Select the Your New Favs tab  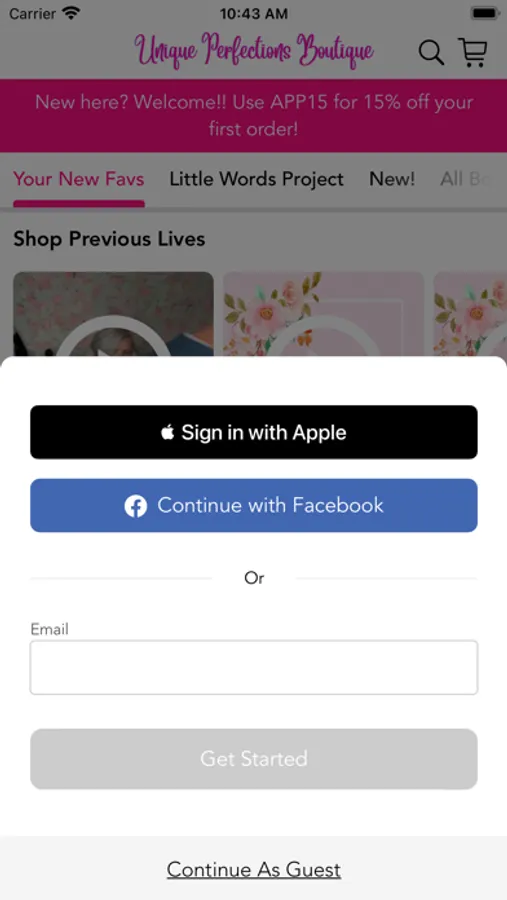(79, 179)
